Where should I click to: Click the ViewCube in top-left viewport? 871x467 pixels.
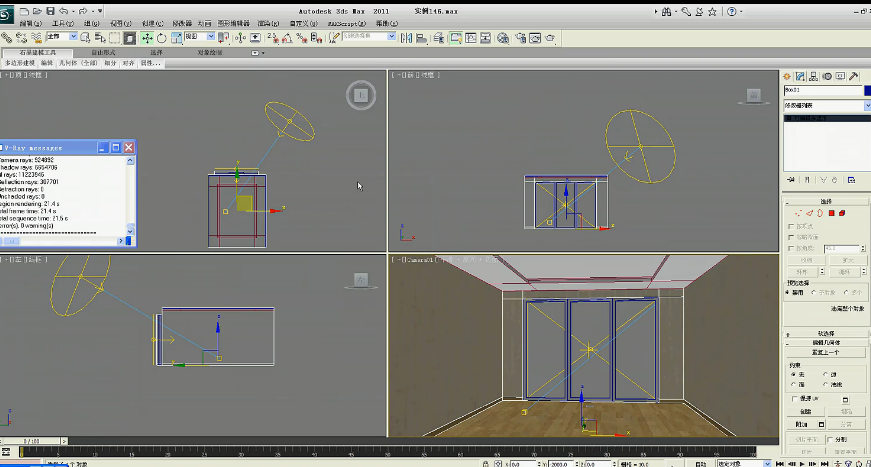click(x=361, y=96)
